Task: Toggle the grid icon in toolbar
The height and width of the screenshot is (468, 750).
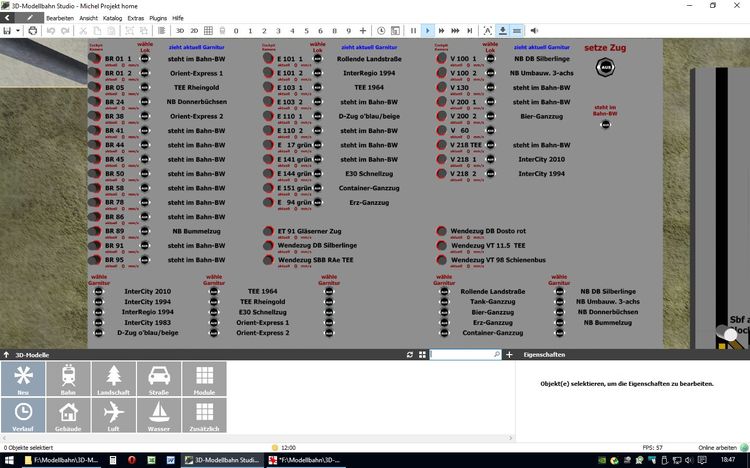Action: [208, 31]
